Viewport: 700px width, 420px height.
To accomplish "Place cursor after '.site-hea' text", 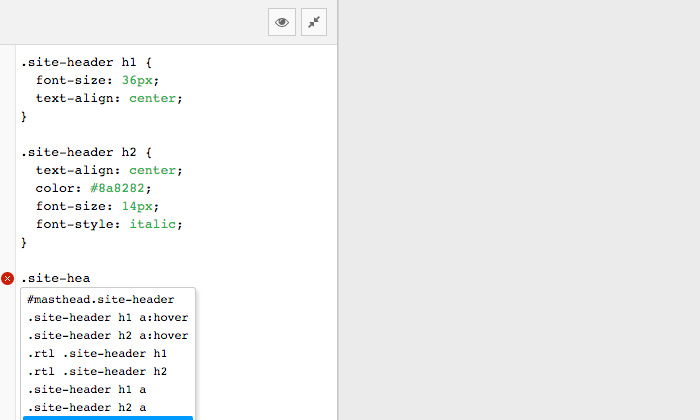I will point(91,279).
